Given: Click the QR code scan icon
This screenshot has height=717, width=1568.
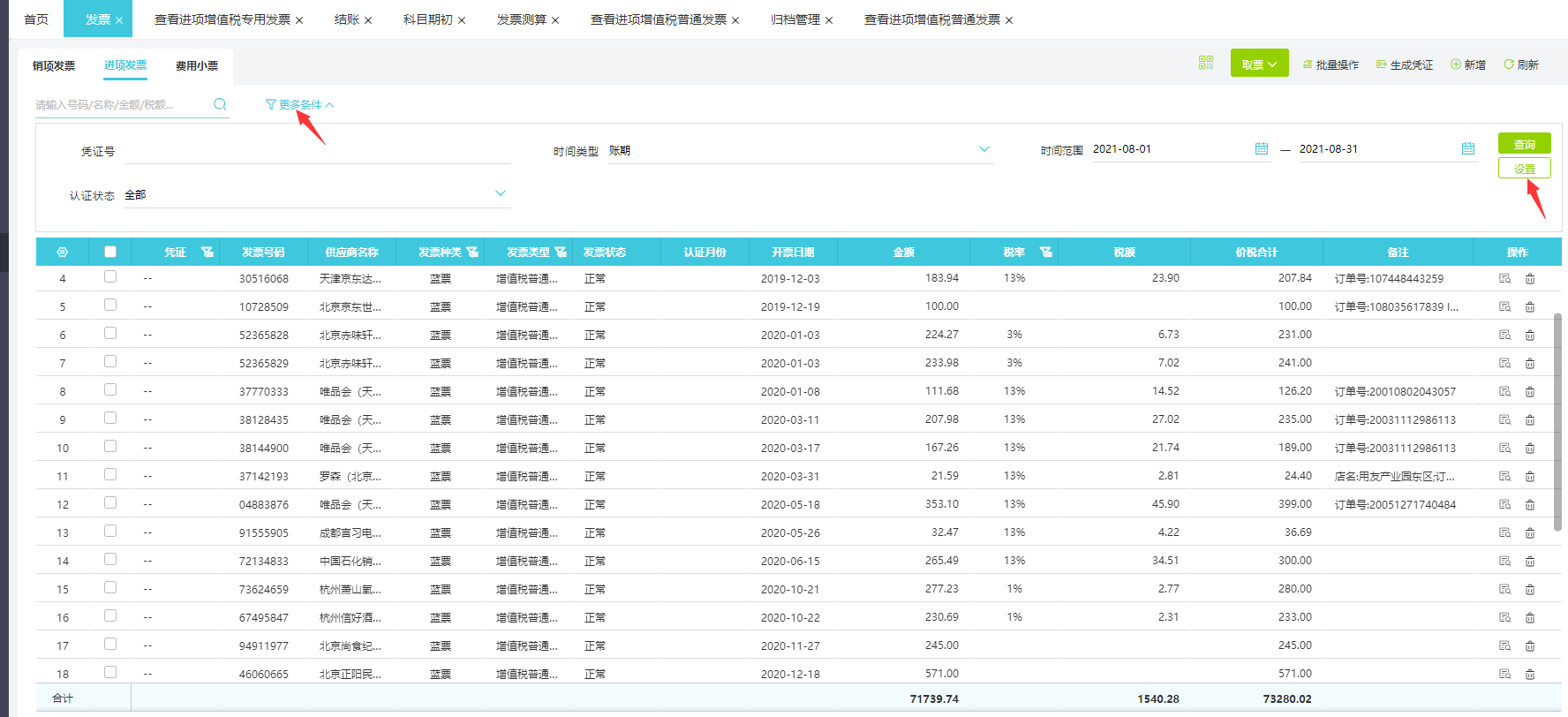Looking at the screenshot, I should click(x=1206, y=63).
